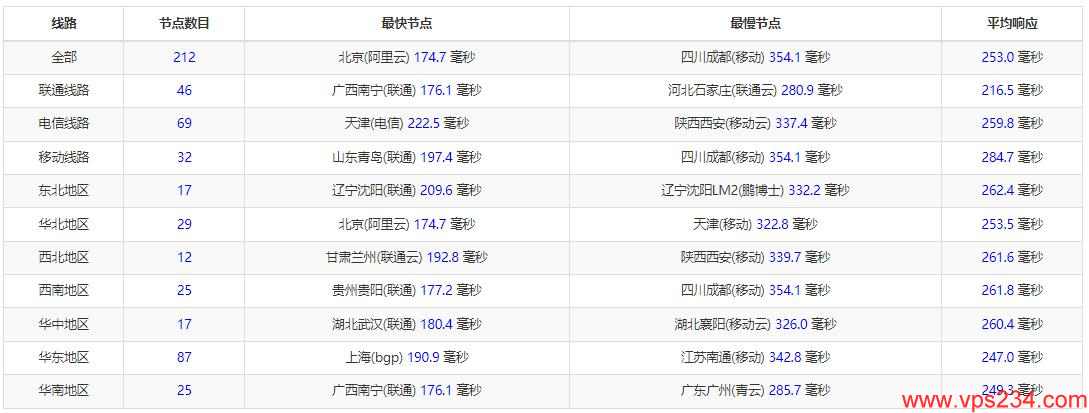Click fastest node 北京(阿里云) in 全部 row
The height and width of the screenshot is (413, 1089).
tap(407, 58)
